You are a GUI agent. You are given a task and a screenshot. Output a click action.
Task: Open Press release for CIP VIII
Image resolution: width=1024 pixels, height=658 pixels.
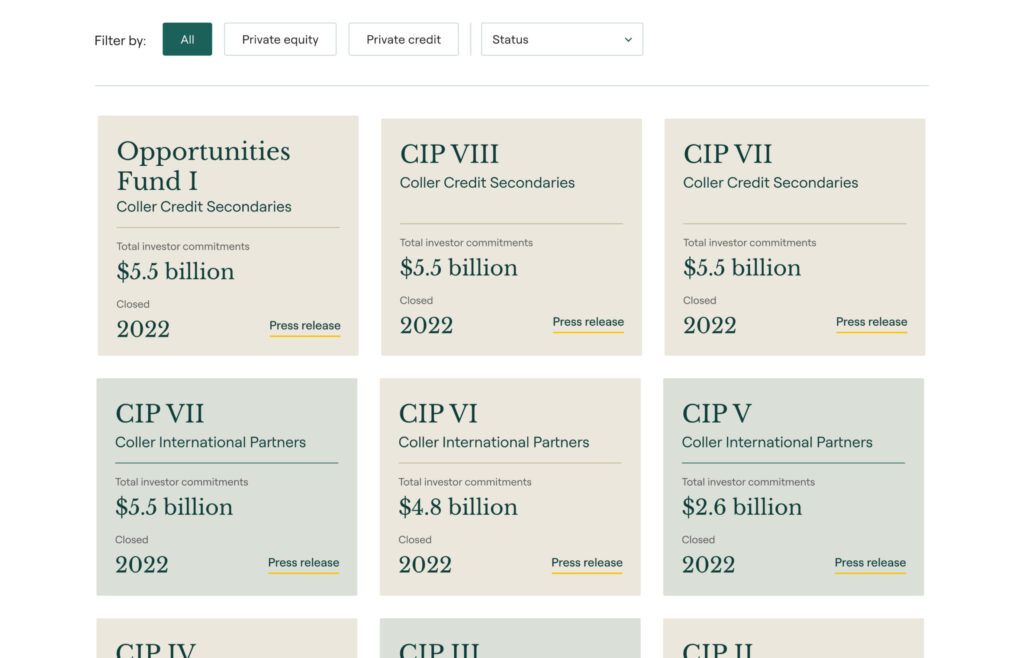(x=588, y=322)
